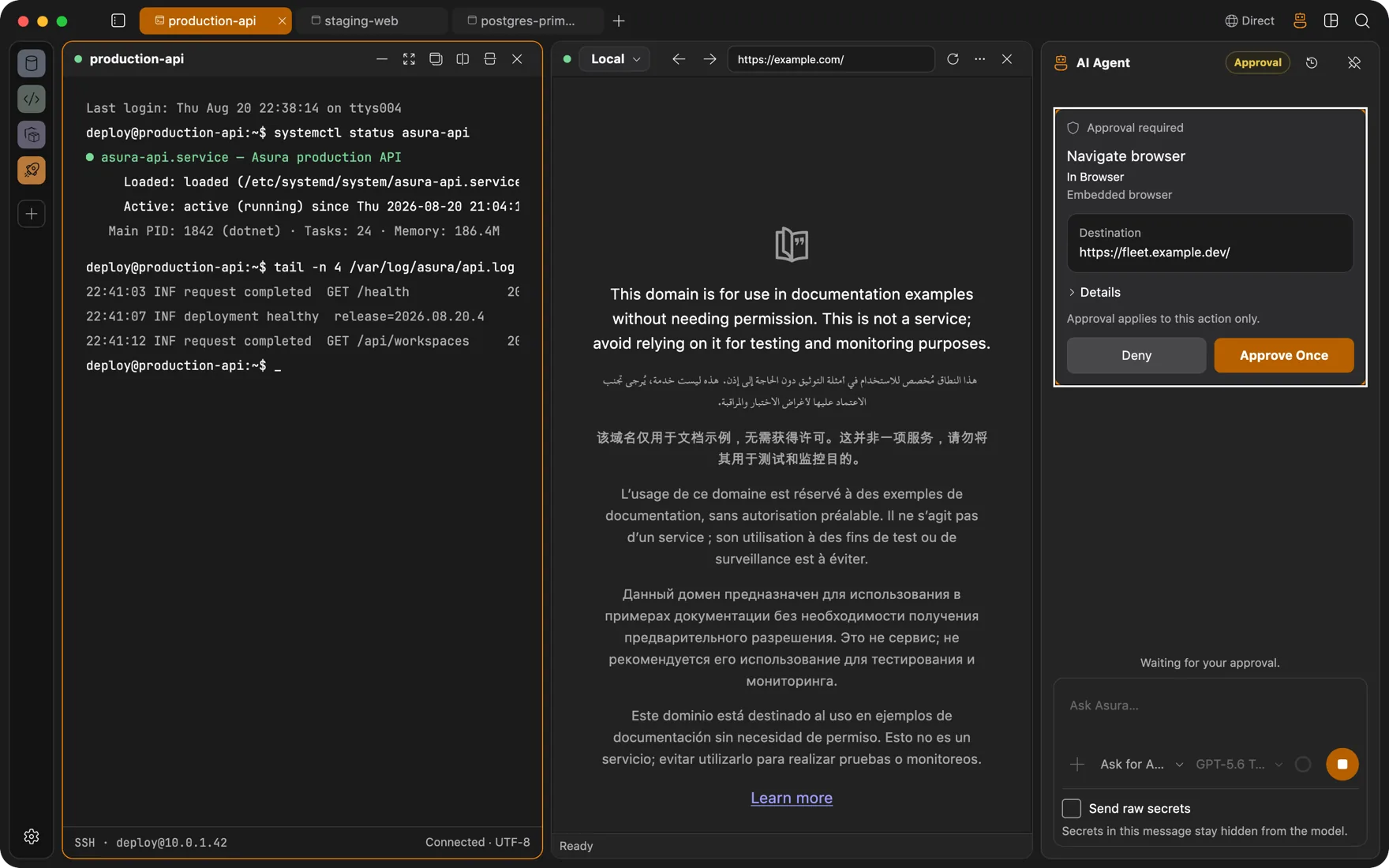Go back in the embedded browser

point(679,59)
